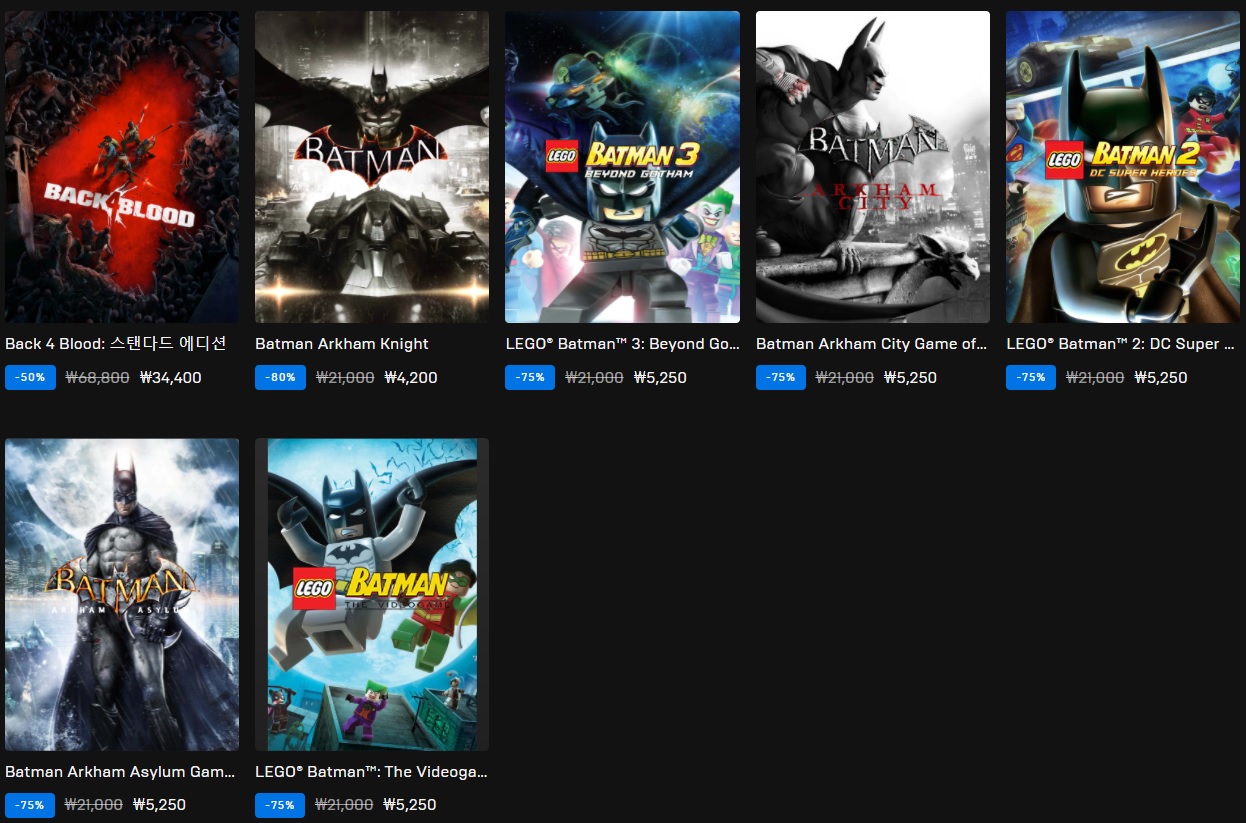This screenshot has width=1246, height=823.
Task: Click the -75% badge under LEGO Batman 2
Action: point(1031,378)
